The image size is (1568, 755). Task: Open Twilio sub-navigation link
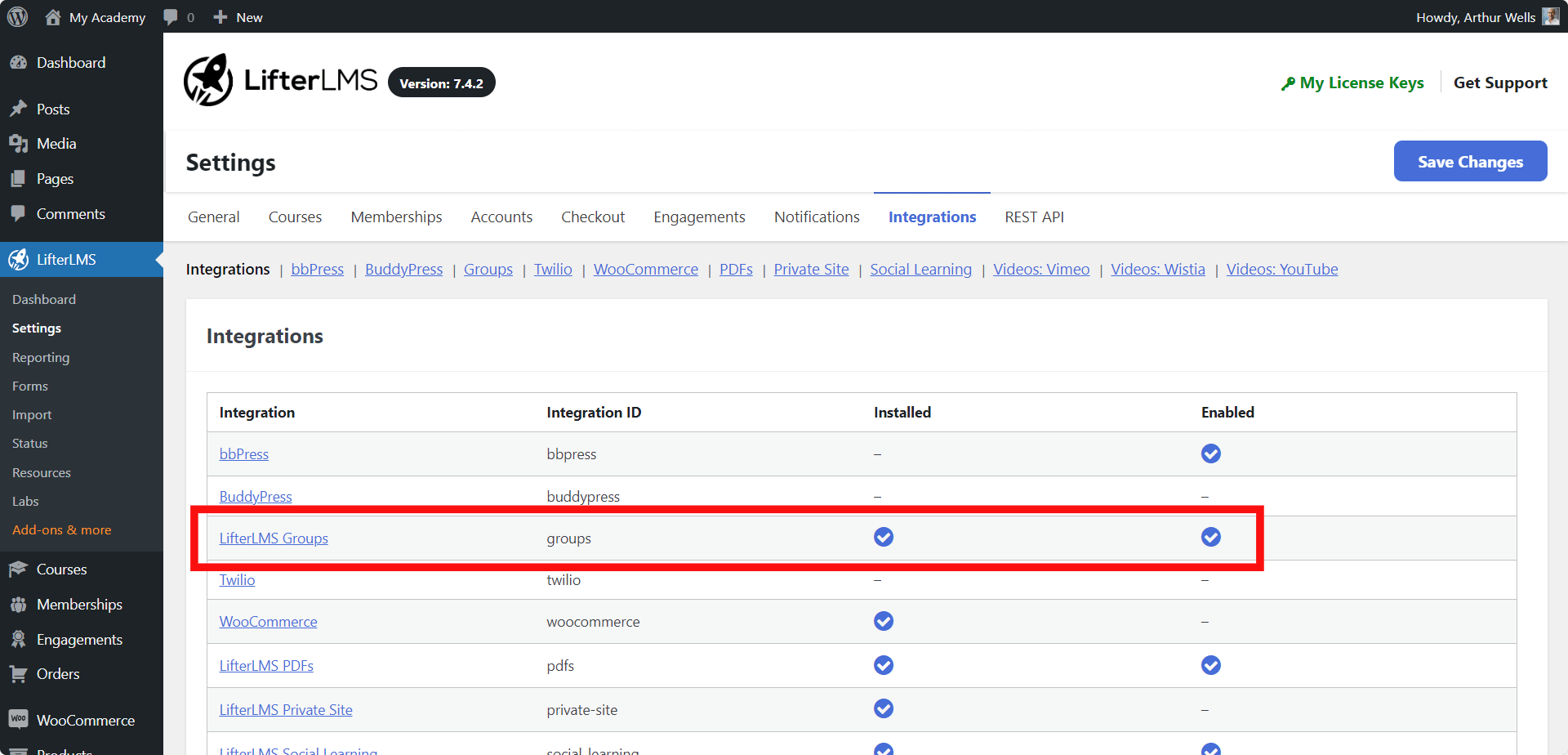coord(553,270)
